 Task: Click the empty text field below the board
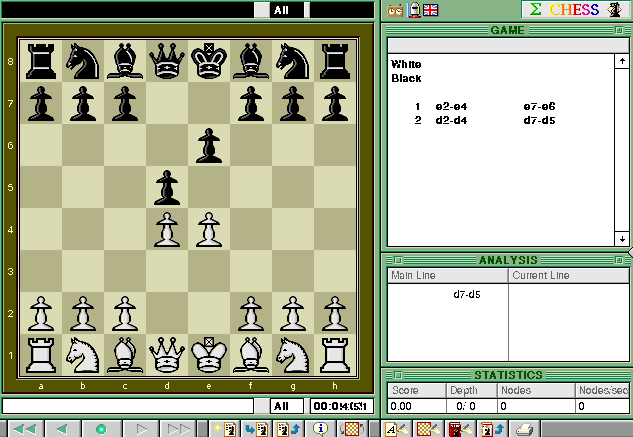click(x=128, y=406)
